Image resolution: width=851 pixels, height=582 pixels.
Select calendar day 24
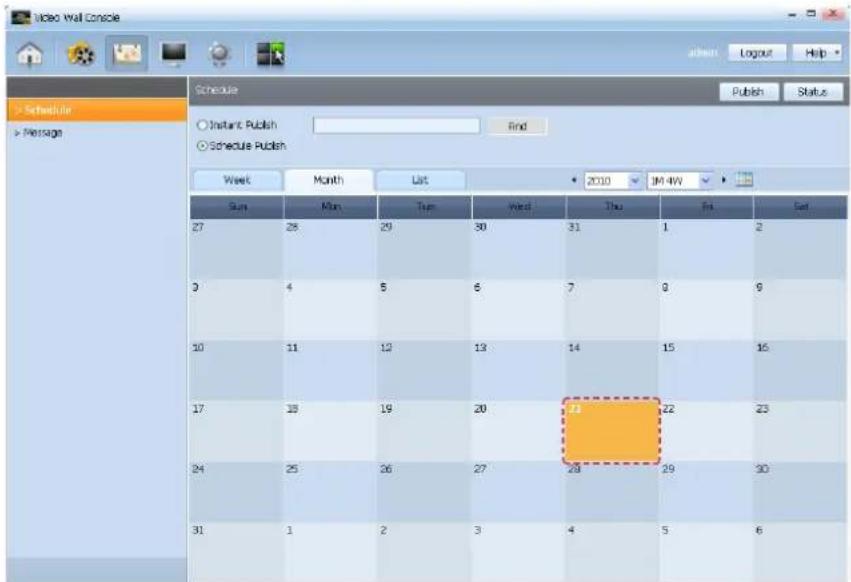pyautogui.click(x=236, y=492)
